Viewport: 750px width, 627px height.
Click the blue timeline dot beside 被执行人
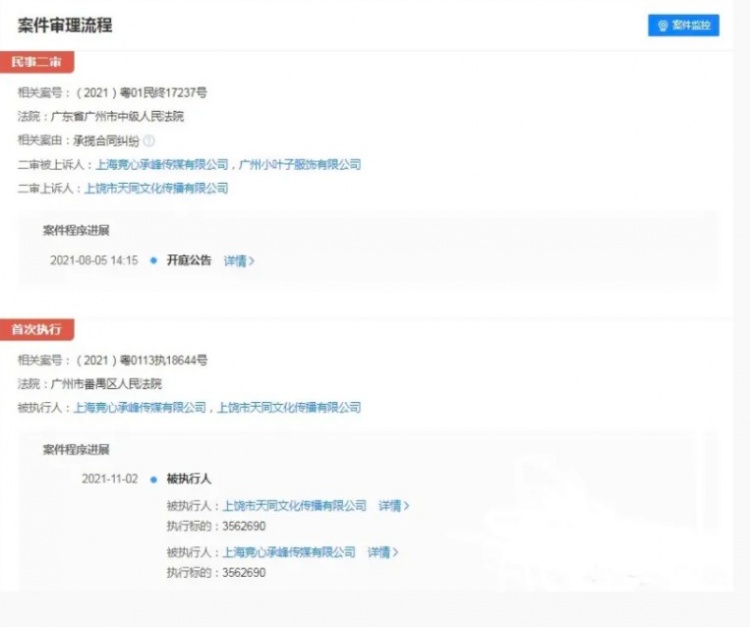153,479
